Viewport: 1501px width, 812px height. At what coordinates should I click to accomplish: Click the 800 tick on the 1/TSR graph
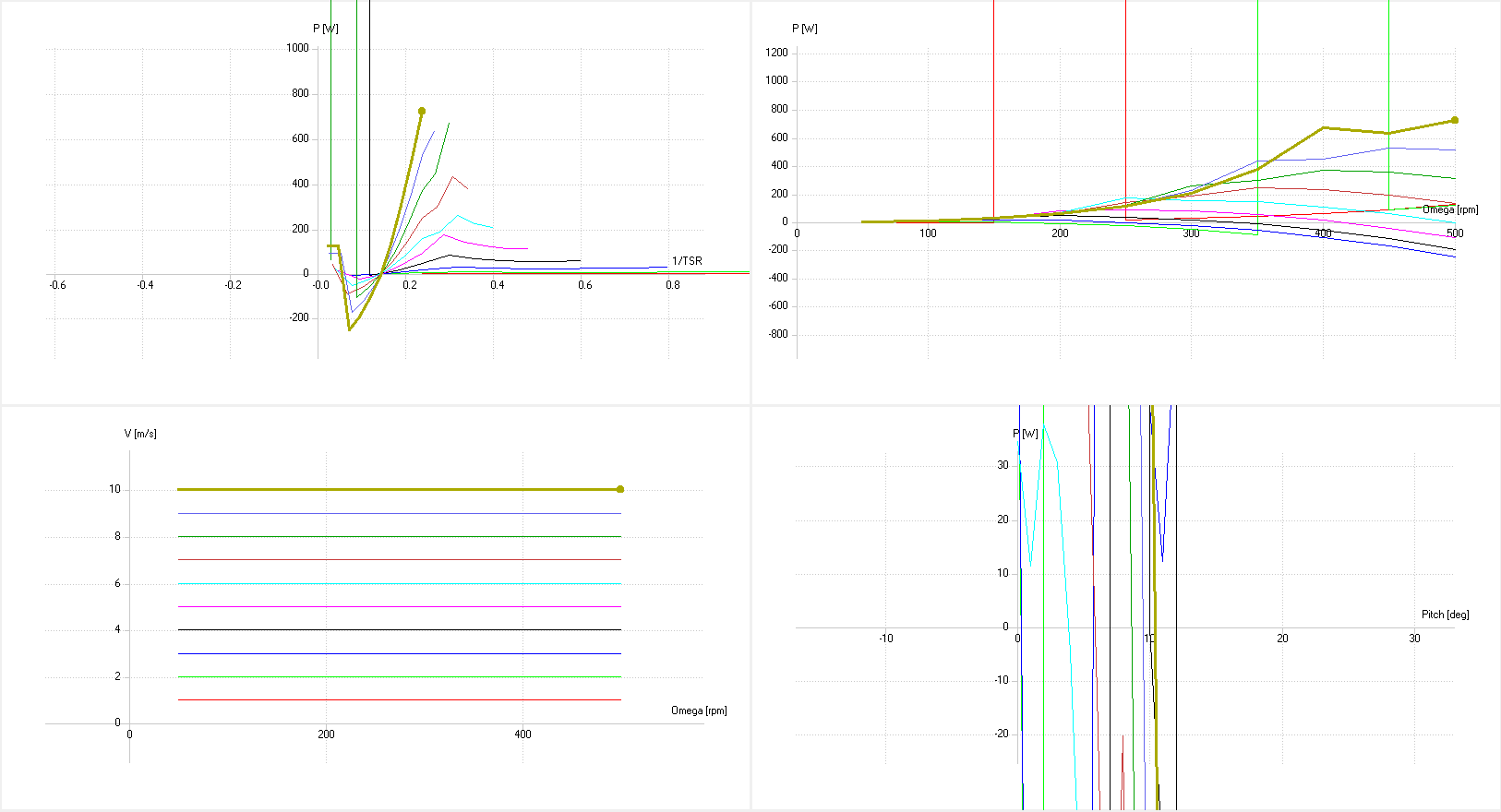click(301, 93)
